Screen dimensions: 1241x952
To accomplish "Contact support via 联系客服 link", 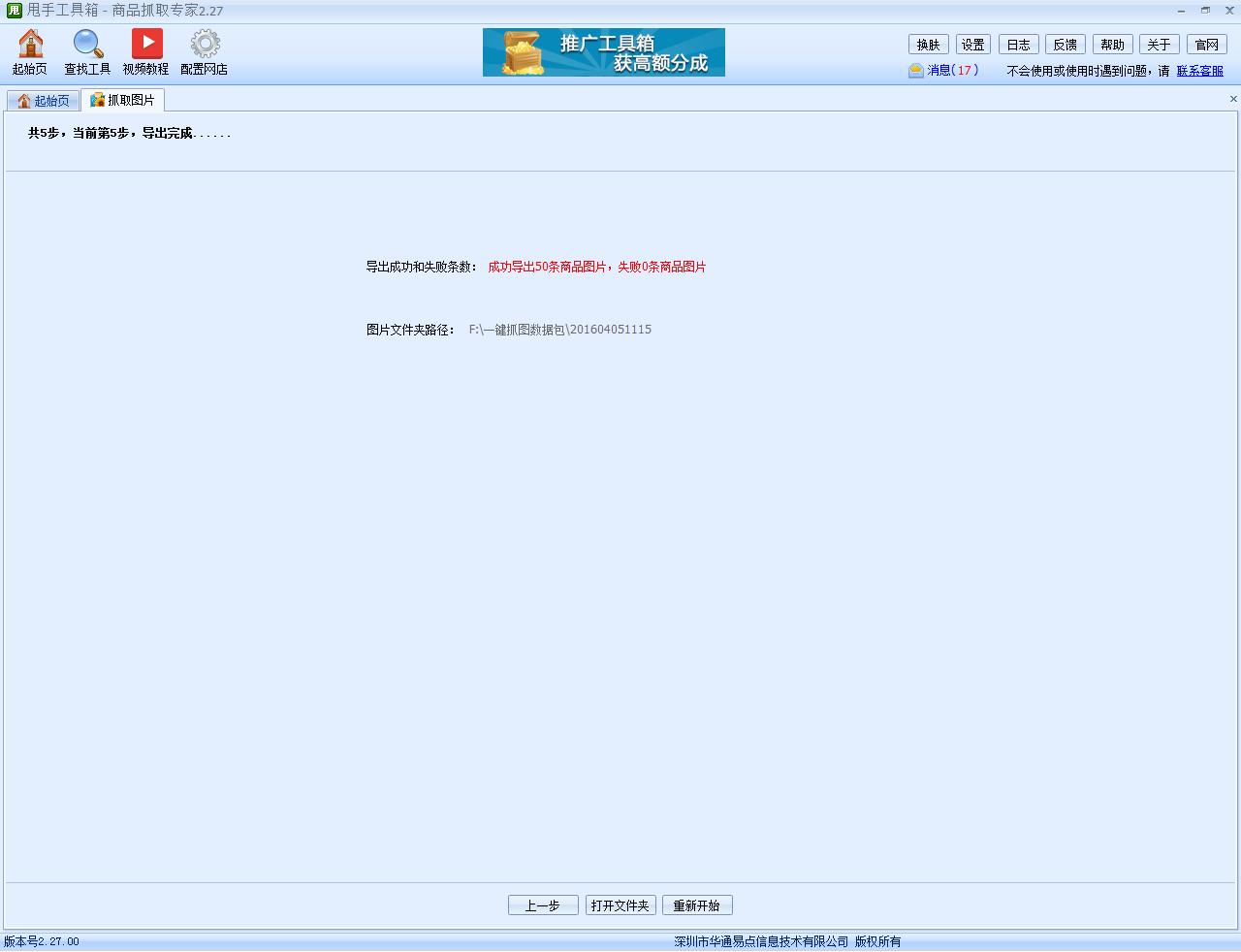I will click(1200, 71).
